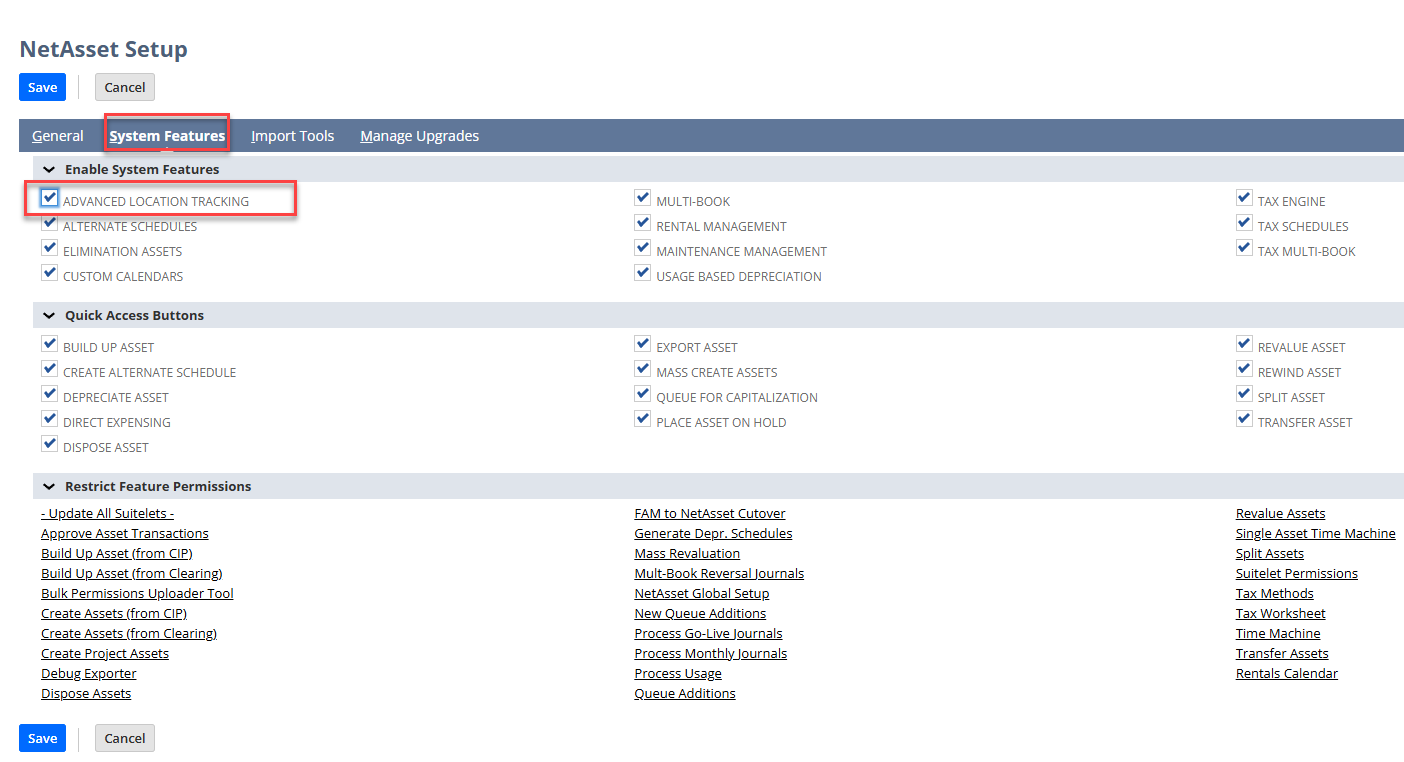Open Revalue Assets link
Viewport: 1404px width, 762px height.
(1280, 513)
